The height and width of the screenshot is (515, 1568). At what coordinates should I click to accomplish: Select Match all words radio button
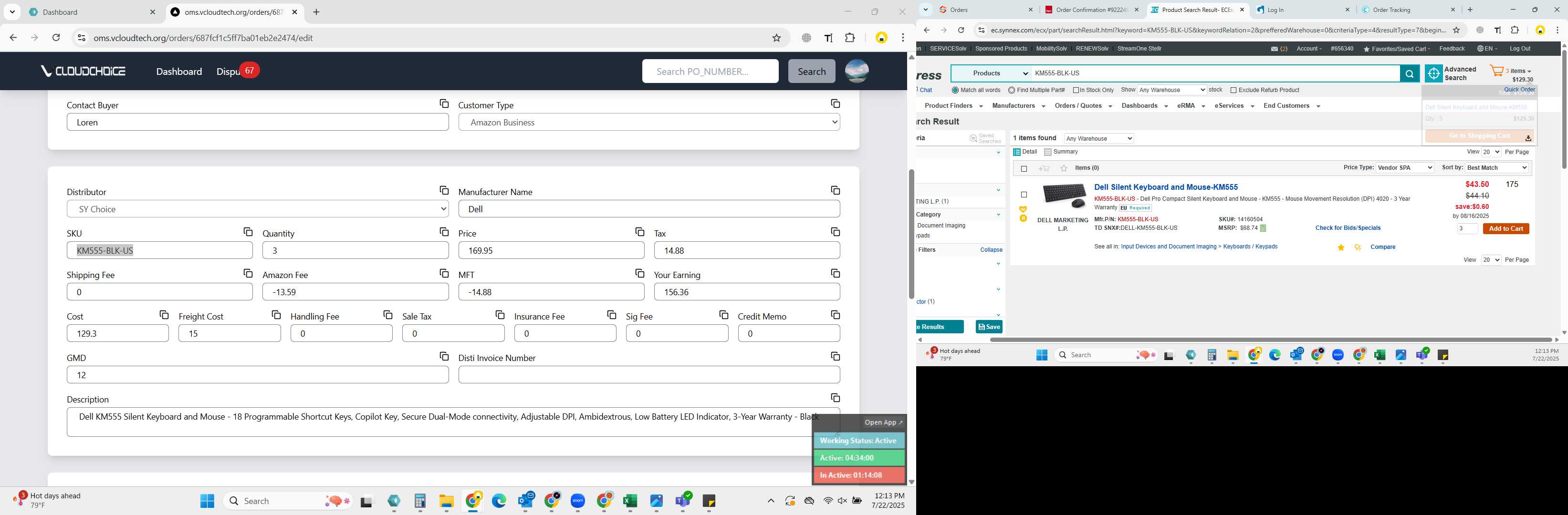point(955,90)
